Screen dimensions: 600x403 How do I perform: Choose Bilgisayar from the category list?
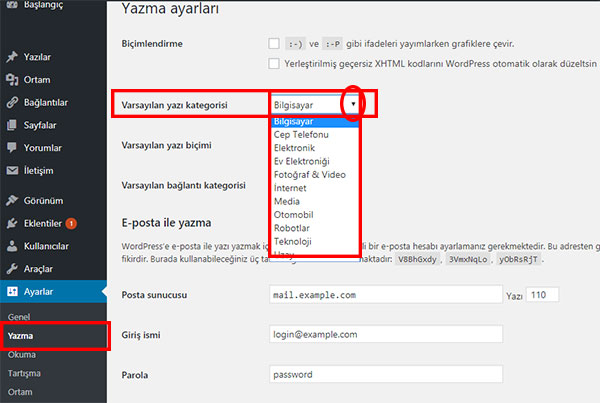(315, 122)
